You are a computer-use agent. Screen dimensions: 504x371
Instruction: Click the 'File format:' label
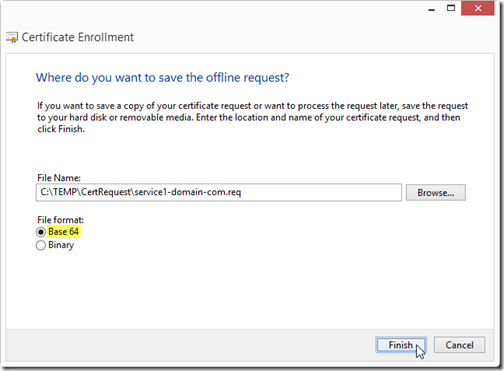pyautogui.click(x=60, y=220)
